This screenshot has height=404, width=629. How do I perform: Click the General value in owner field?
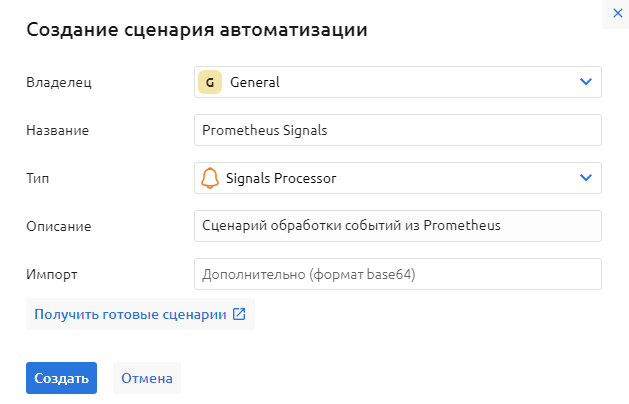[255, 82]
